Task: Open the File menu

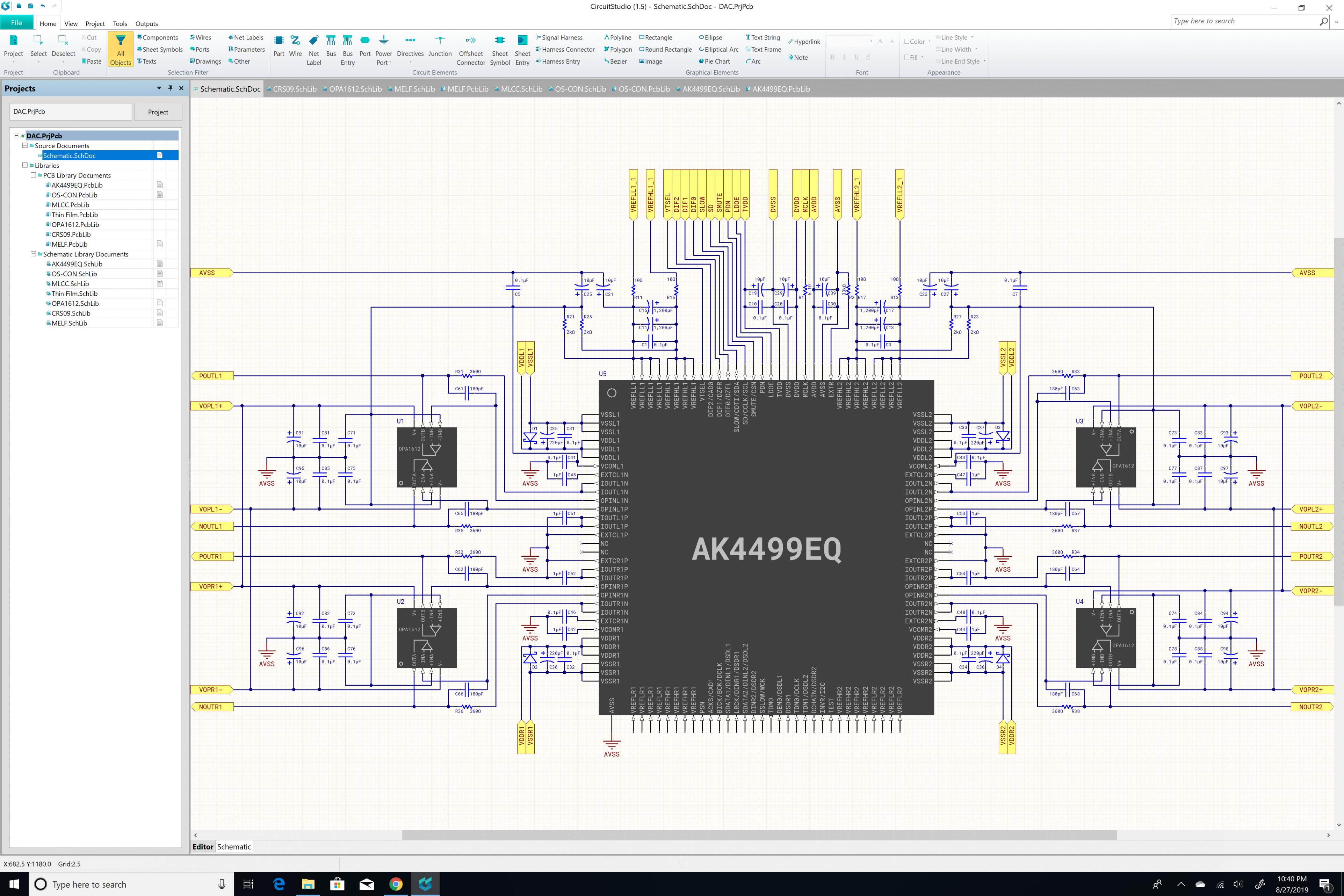Action: [16, 23]
